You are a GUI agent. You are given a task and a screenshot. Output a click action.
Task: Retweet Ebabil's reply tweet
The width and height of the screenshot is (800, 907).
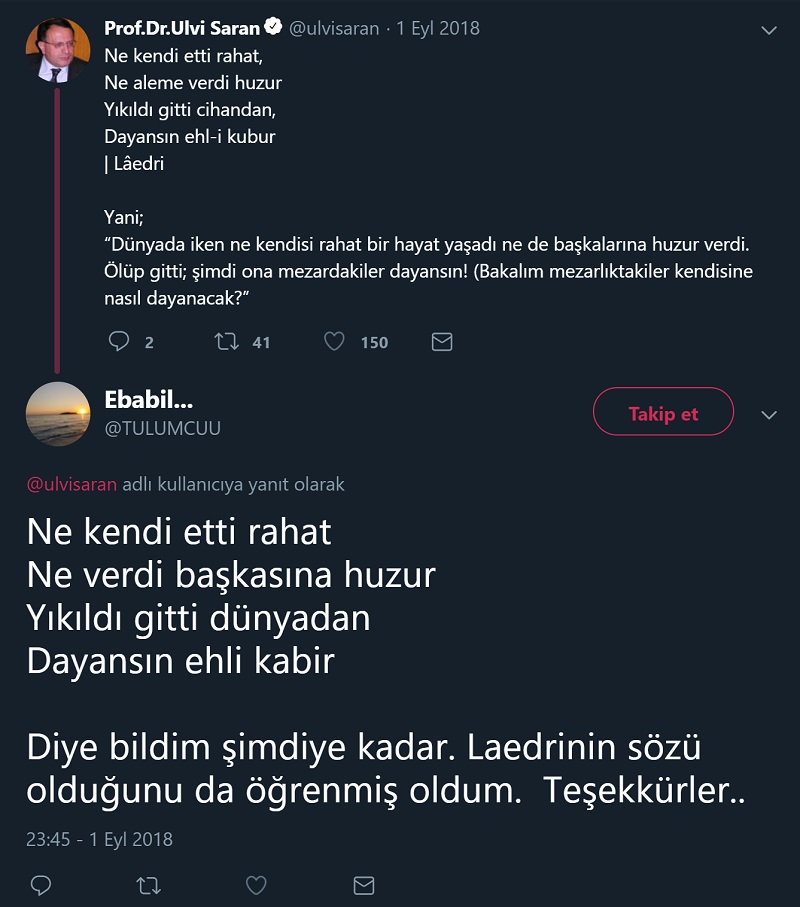click(148, 885)
